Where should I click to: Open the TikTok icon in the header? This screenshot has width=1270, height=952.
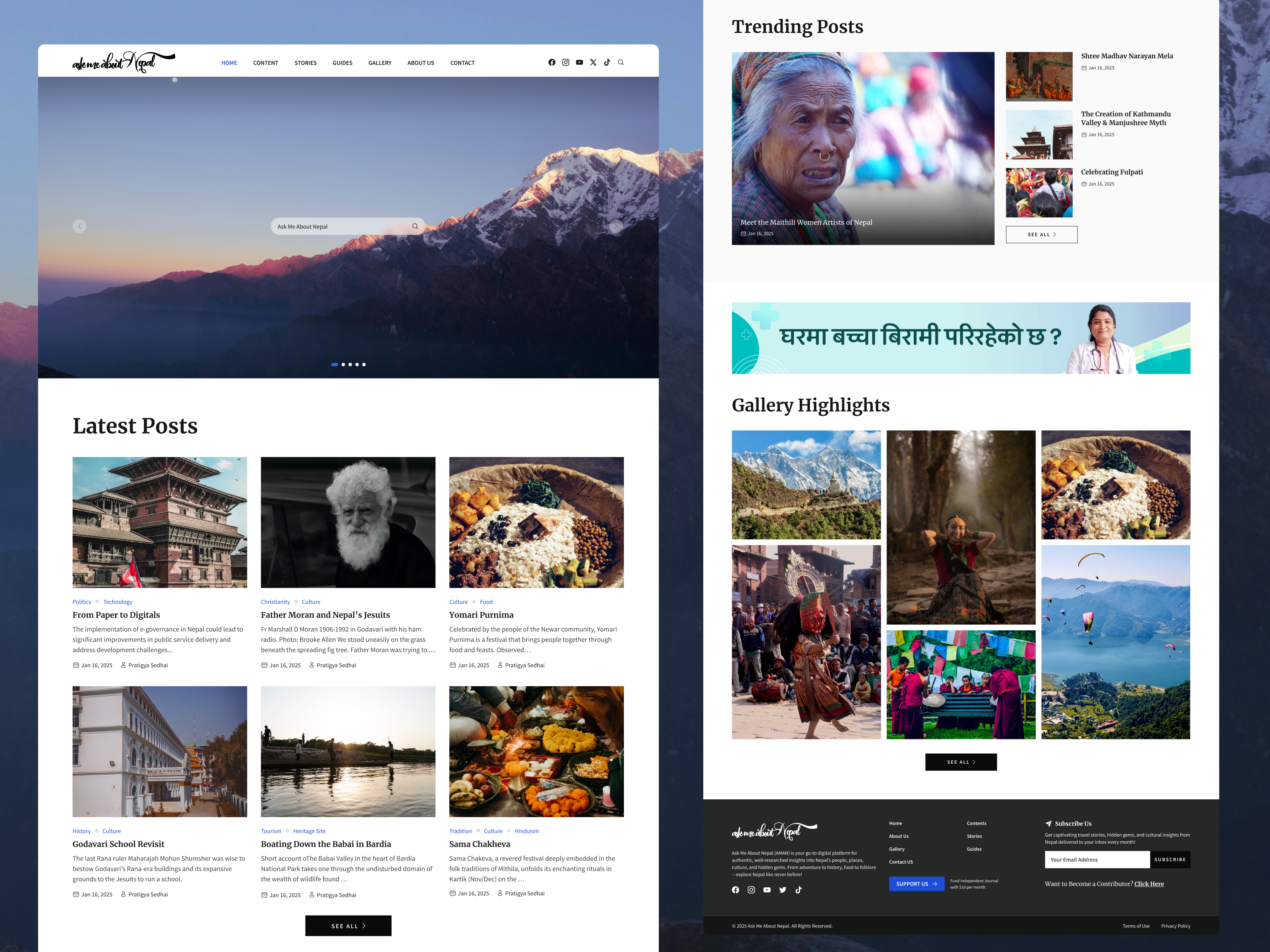(x=607, y=62)
